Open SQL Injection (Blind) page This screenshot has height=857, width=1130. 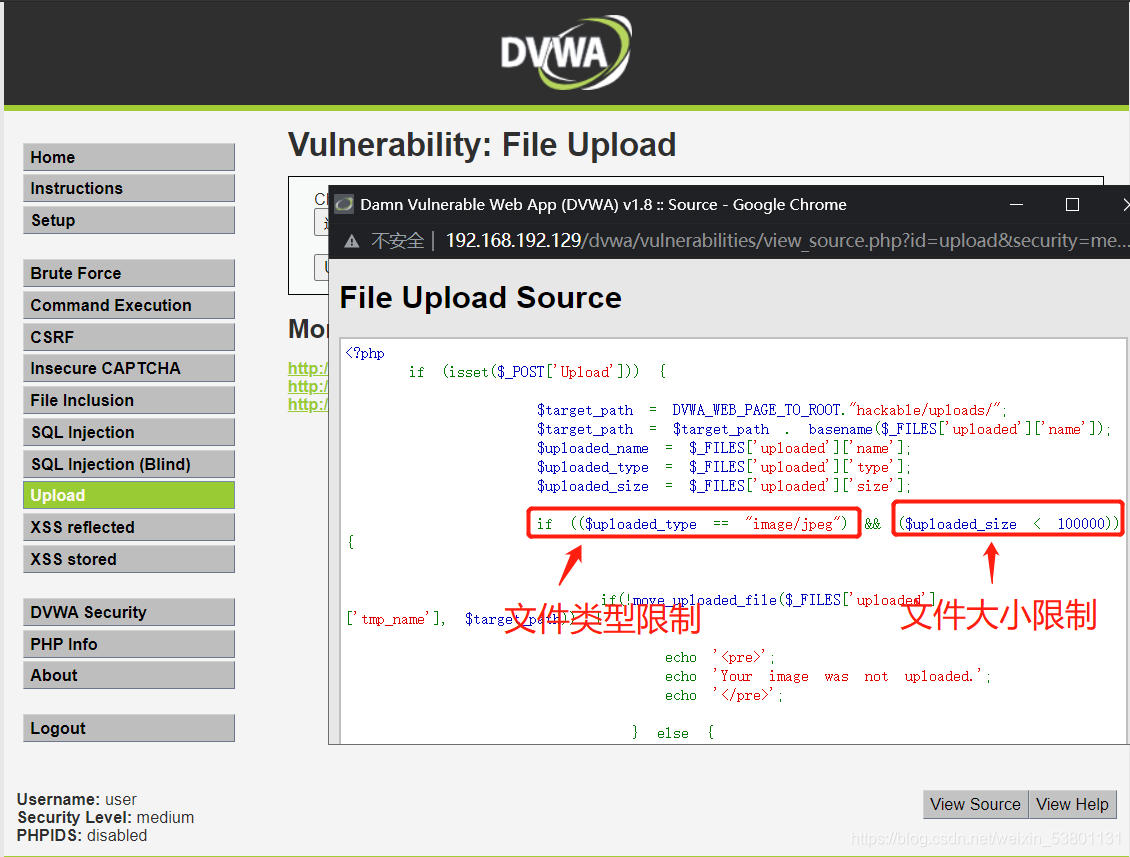click(x=129, y=464)
